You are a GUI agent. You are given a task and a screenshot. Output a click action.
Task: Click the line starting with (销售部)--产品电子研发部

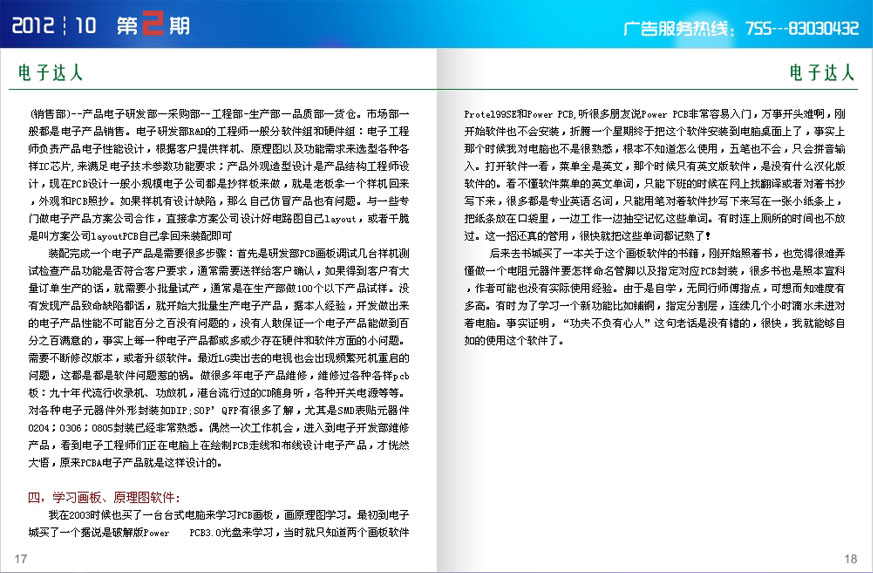219,114
